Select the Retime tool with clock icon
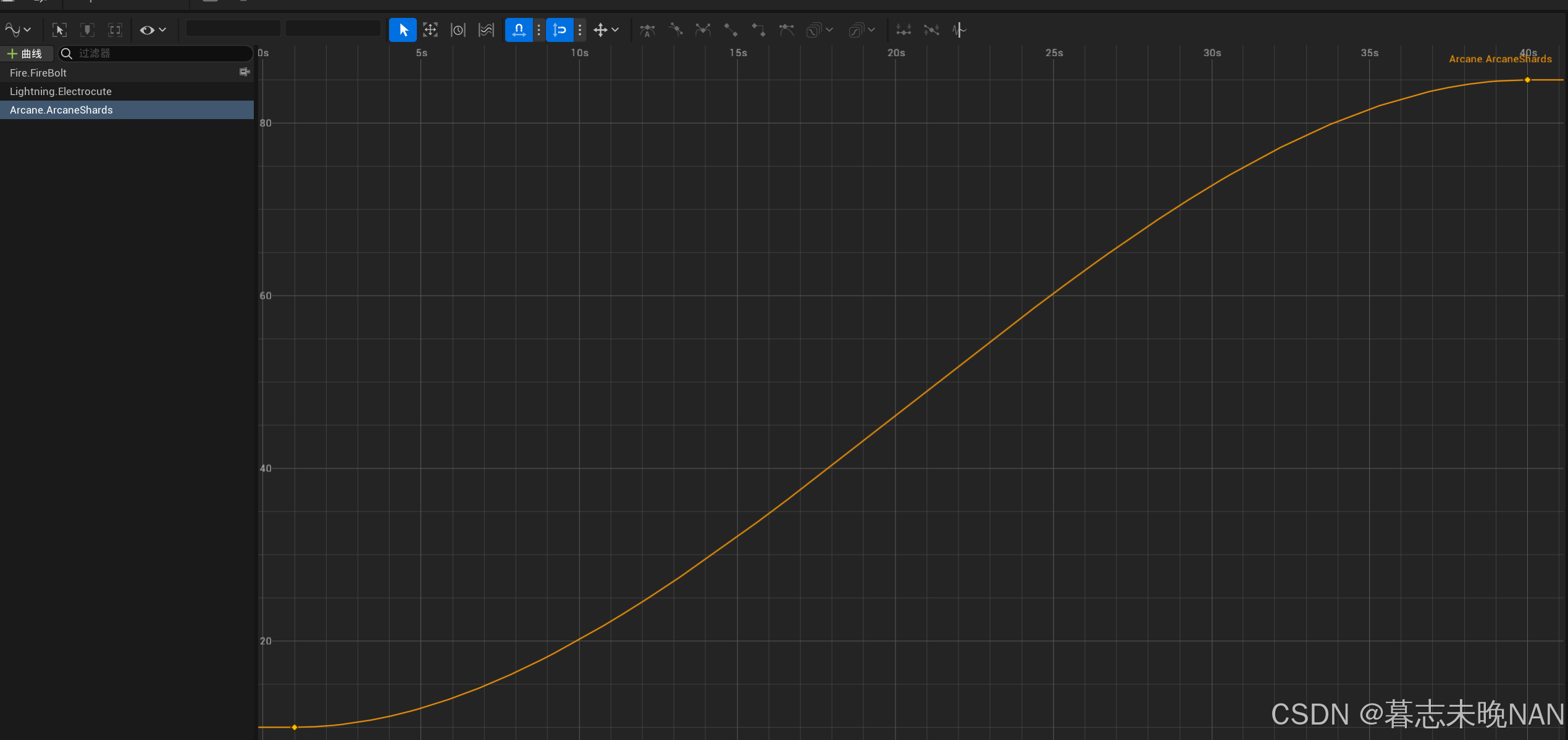Image resolution: width=1568 pixels, height=740 pixels. pyautogui.click(x=458, y=30)
